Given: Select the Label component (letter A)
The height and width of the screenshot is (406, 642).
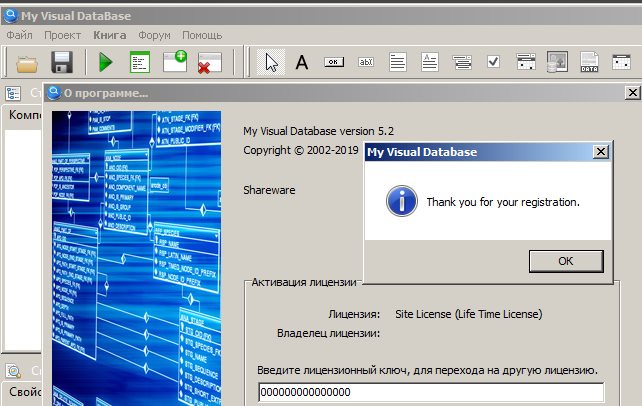Looking at the screenshot, I should [302, 62].
